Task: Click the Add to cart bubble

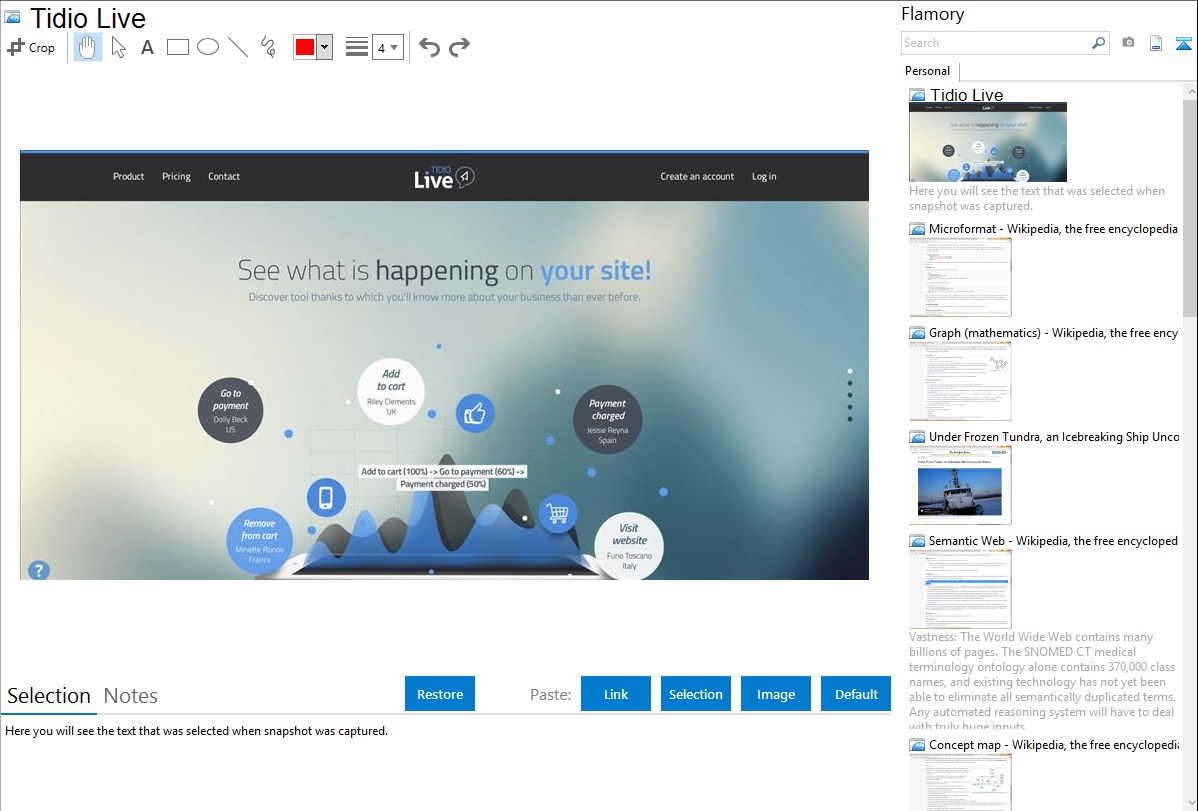Action: (x=391, y=391)
